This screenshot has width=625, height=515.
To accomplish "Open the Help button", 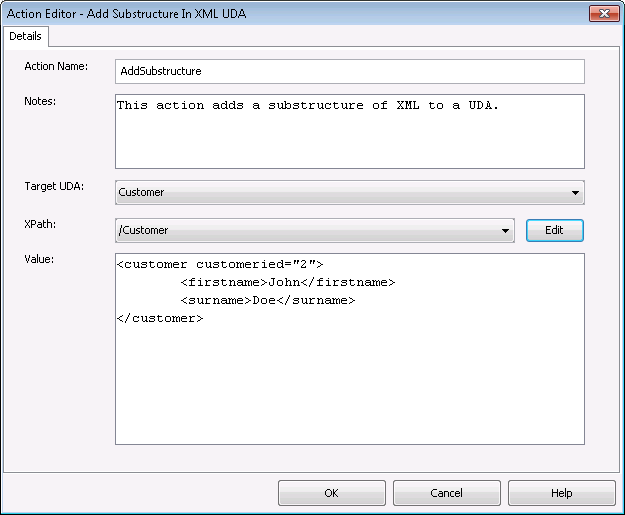I will [x=562, y=493].
